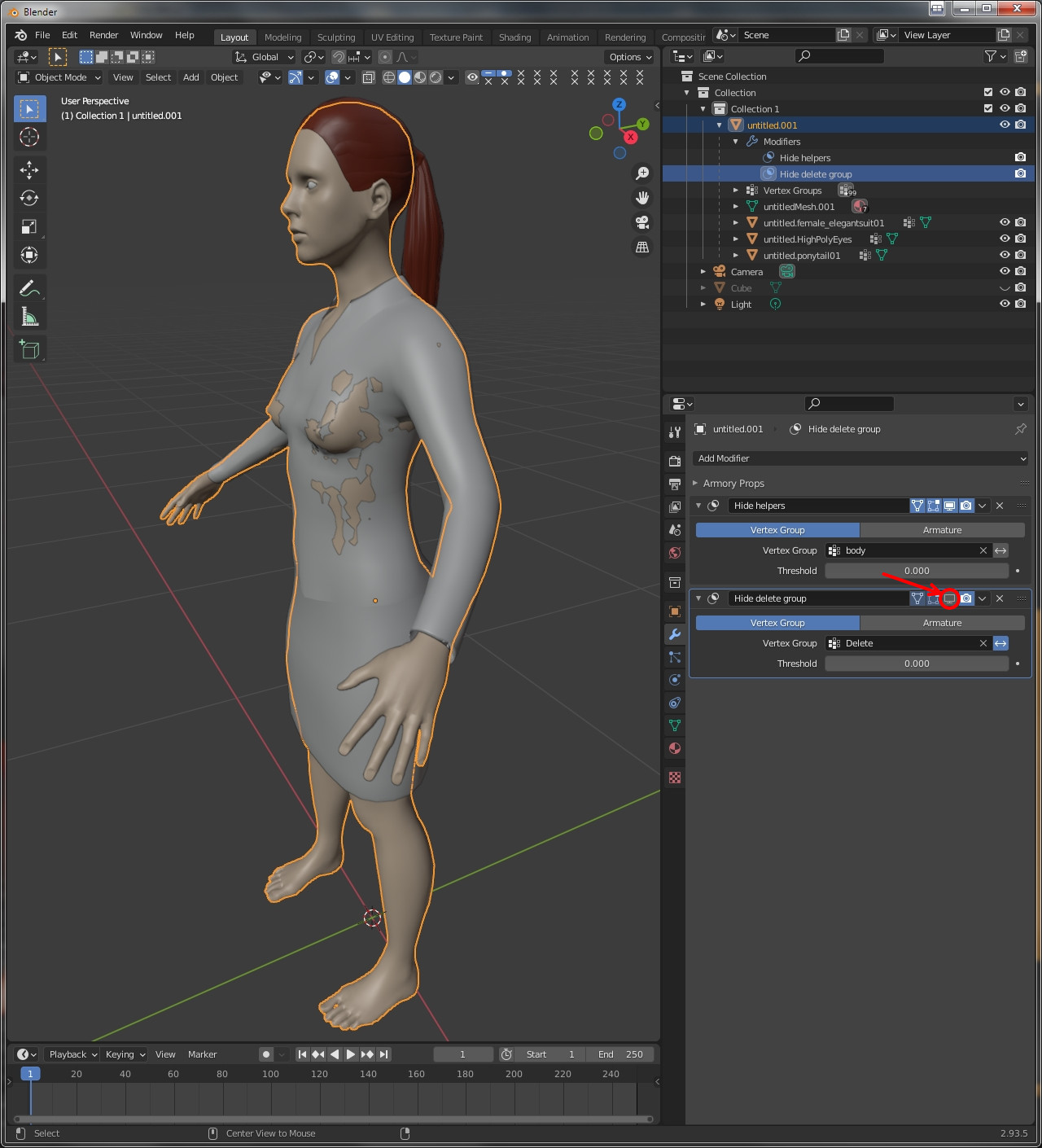Switch Hide delete group mode to Armature
The image size is (1042, 1148).
click(x=942, y=623)
